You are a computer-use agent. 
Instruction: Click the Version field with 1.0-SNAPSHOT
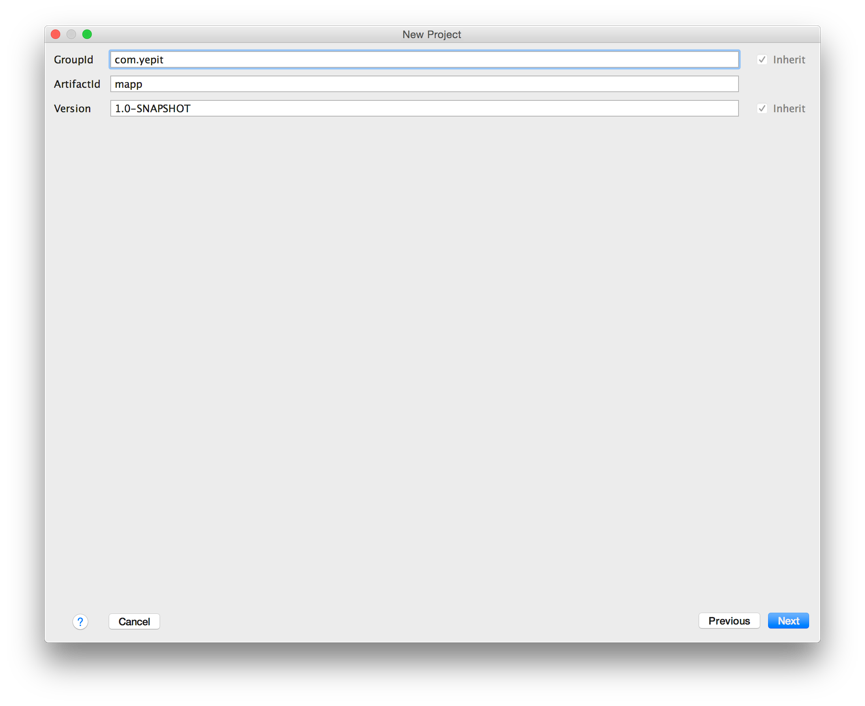pyautogui.click(x=424, y=108)
